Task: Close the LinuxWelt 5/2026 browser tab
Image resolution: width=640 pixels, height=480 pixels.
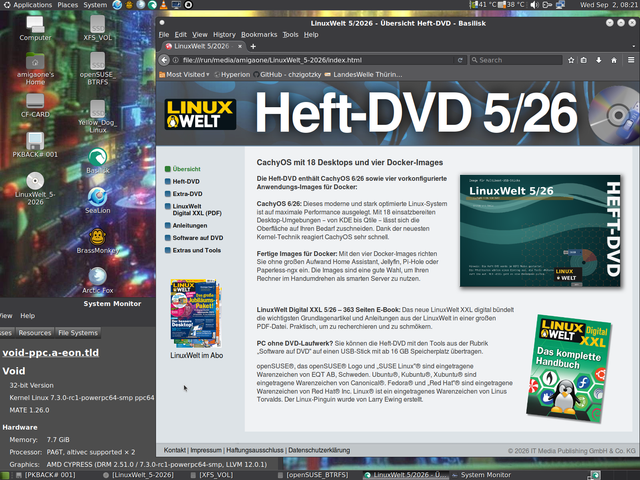Action: click(x=240, y=46)
